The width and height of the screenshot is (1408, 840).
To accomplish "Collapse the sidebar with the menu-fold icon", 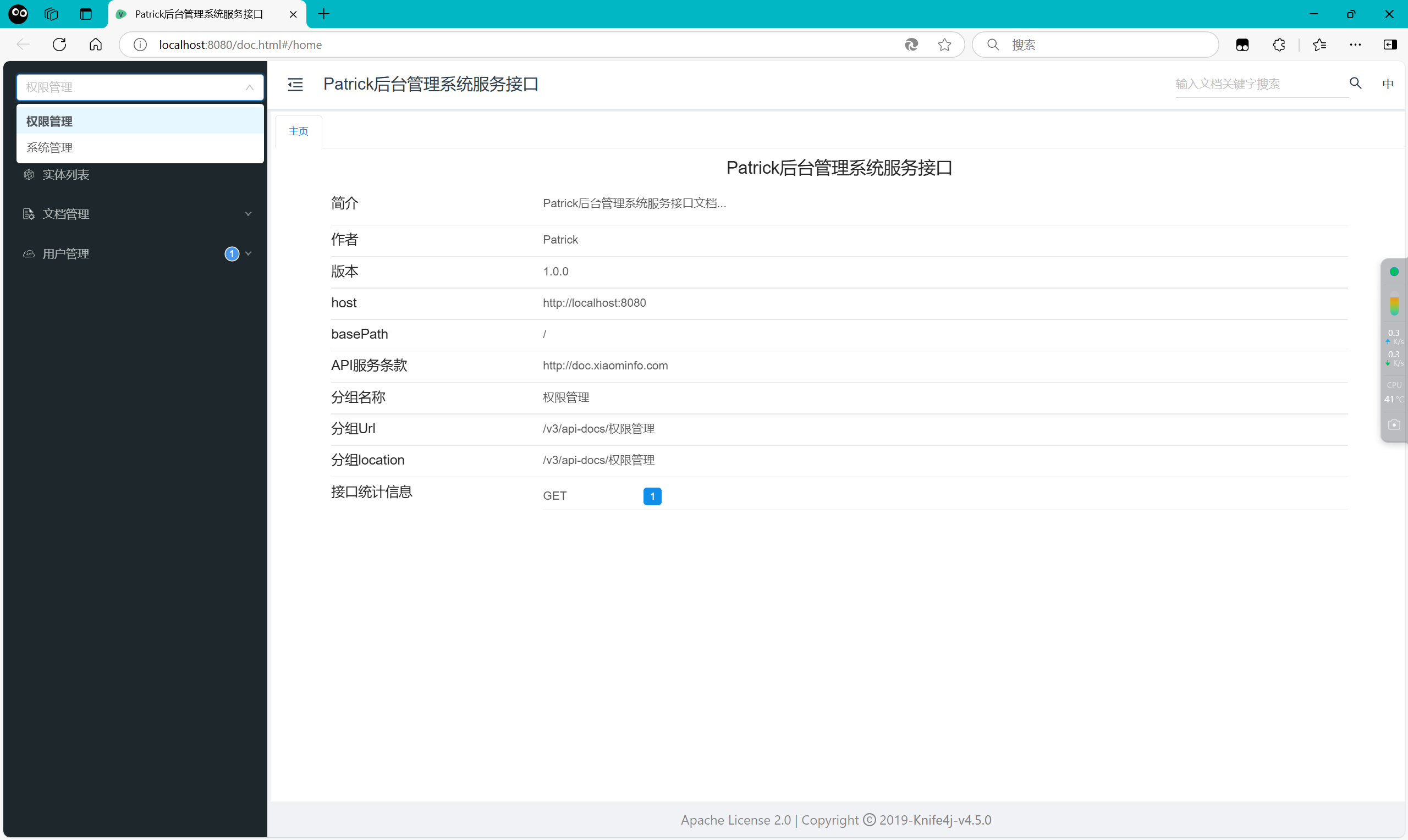I will 295,84.
